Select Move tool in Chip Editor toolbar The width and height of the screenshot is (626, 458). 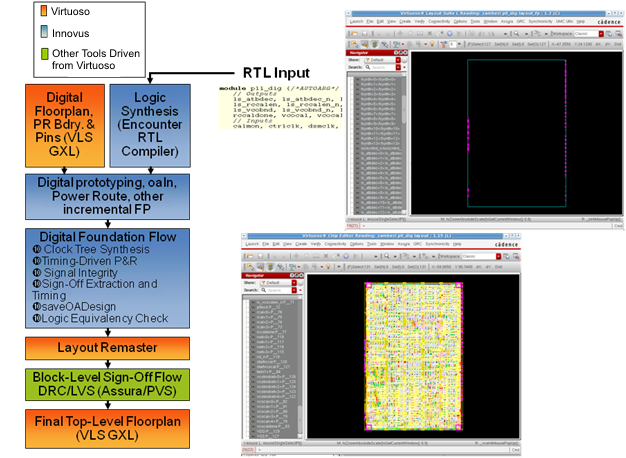[296, 256]
